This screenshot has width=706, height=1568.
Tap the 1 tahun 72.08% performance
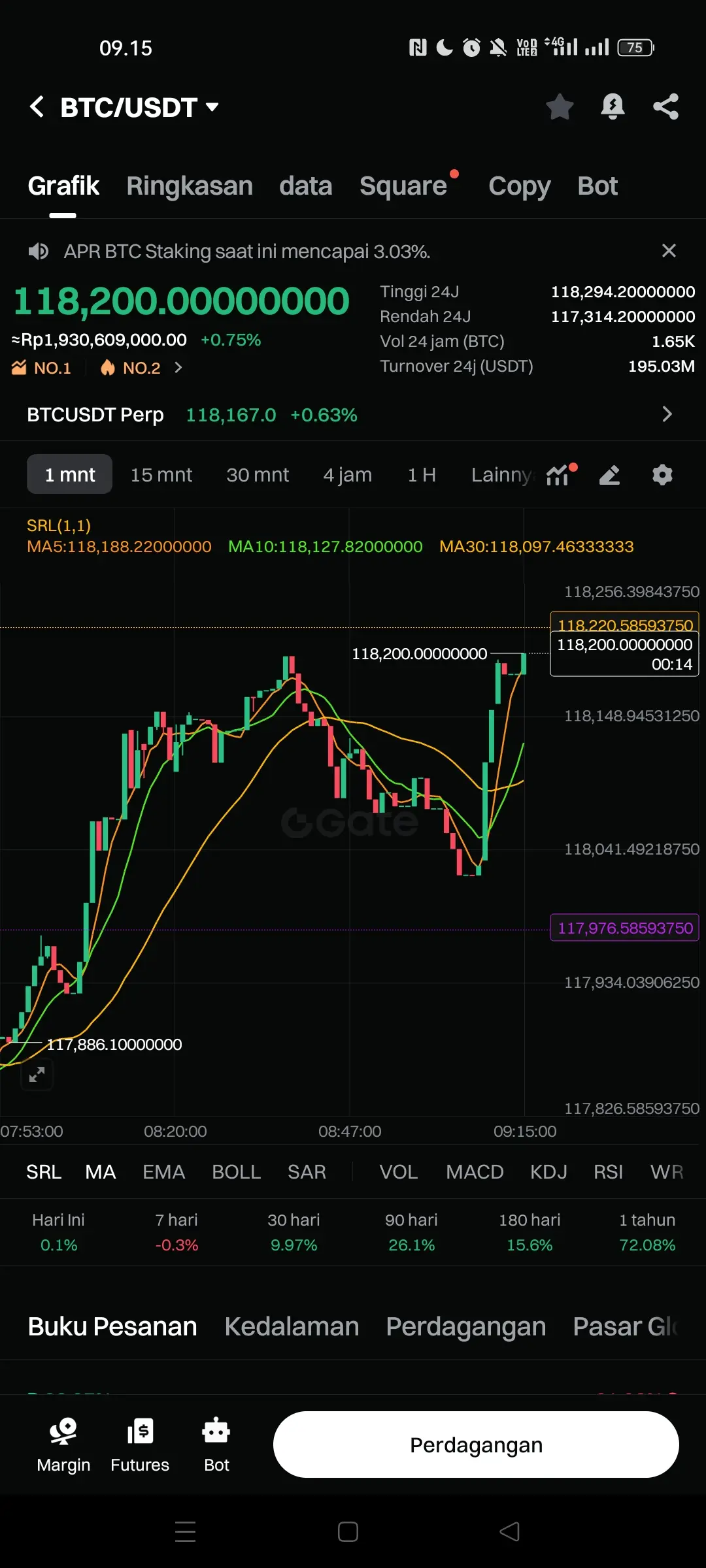tap(647, 1232)
